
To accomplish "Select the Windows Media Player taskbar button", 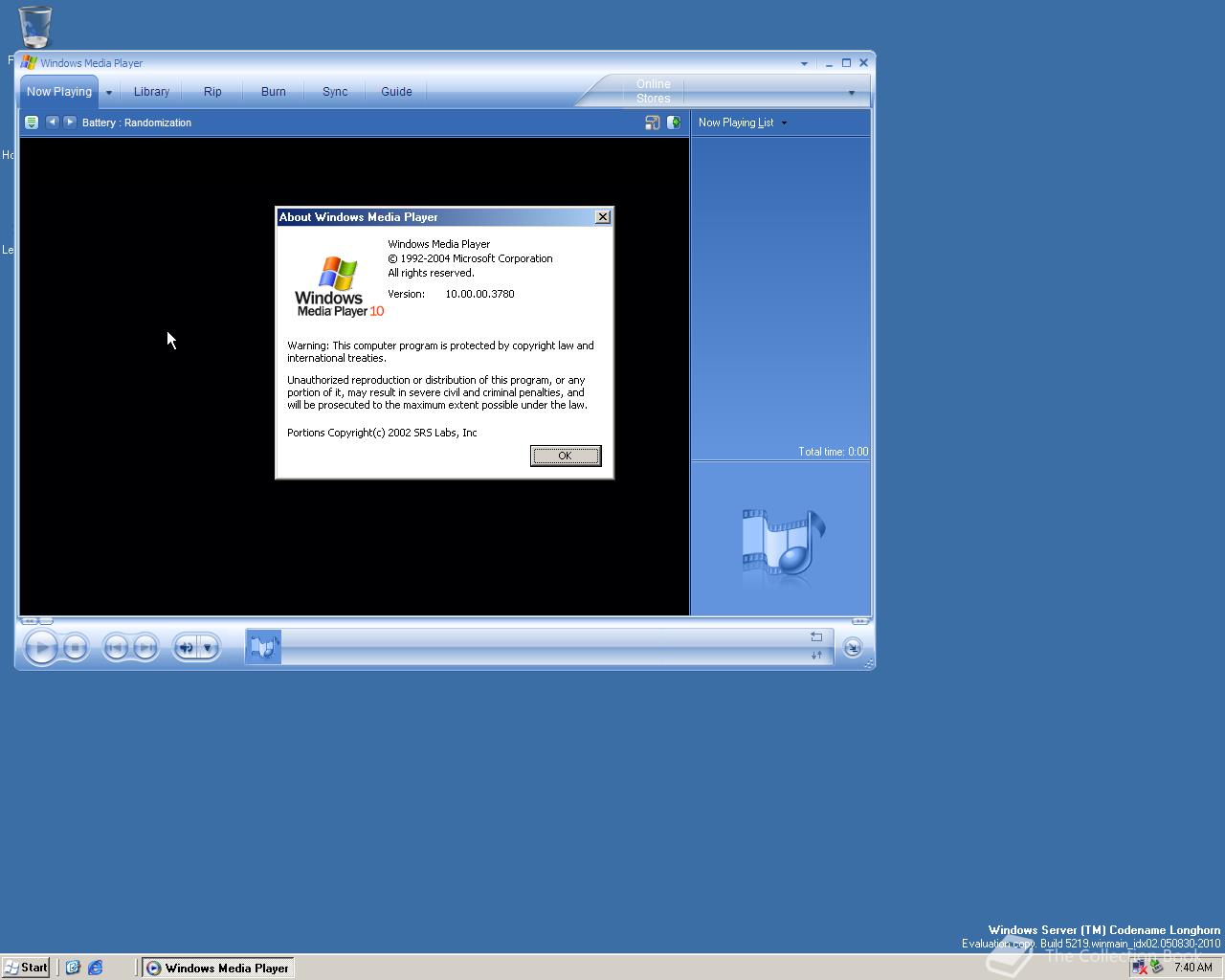I will point(218,968).
